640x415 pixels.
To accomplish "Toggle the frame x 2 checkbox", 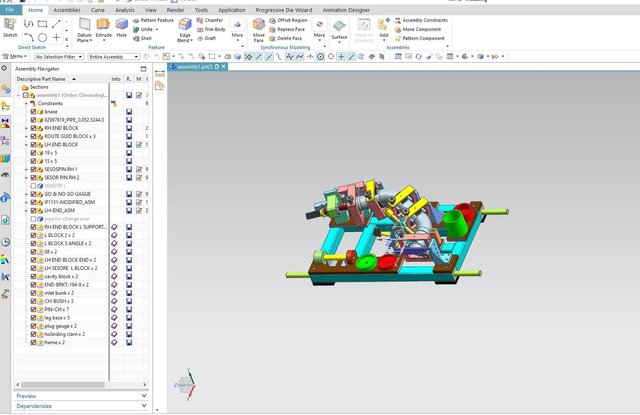I will point(34,342).
